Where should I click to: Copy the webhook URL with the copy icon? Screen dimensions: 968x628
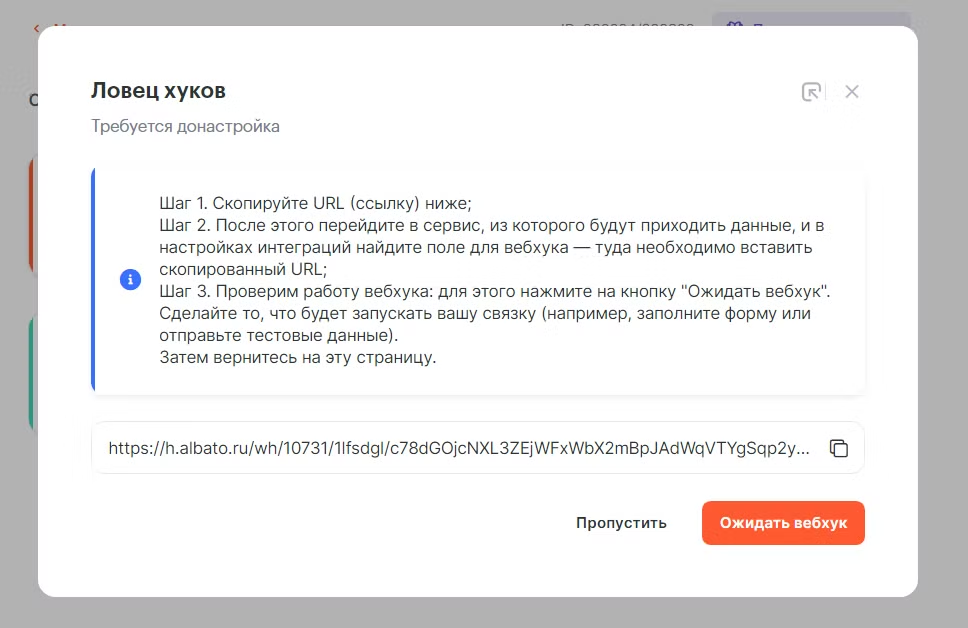click(x=838, y=448)
